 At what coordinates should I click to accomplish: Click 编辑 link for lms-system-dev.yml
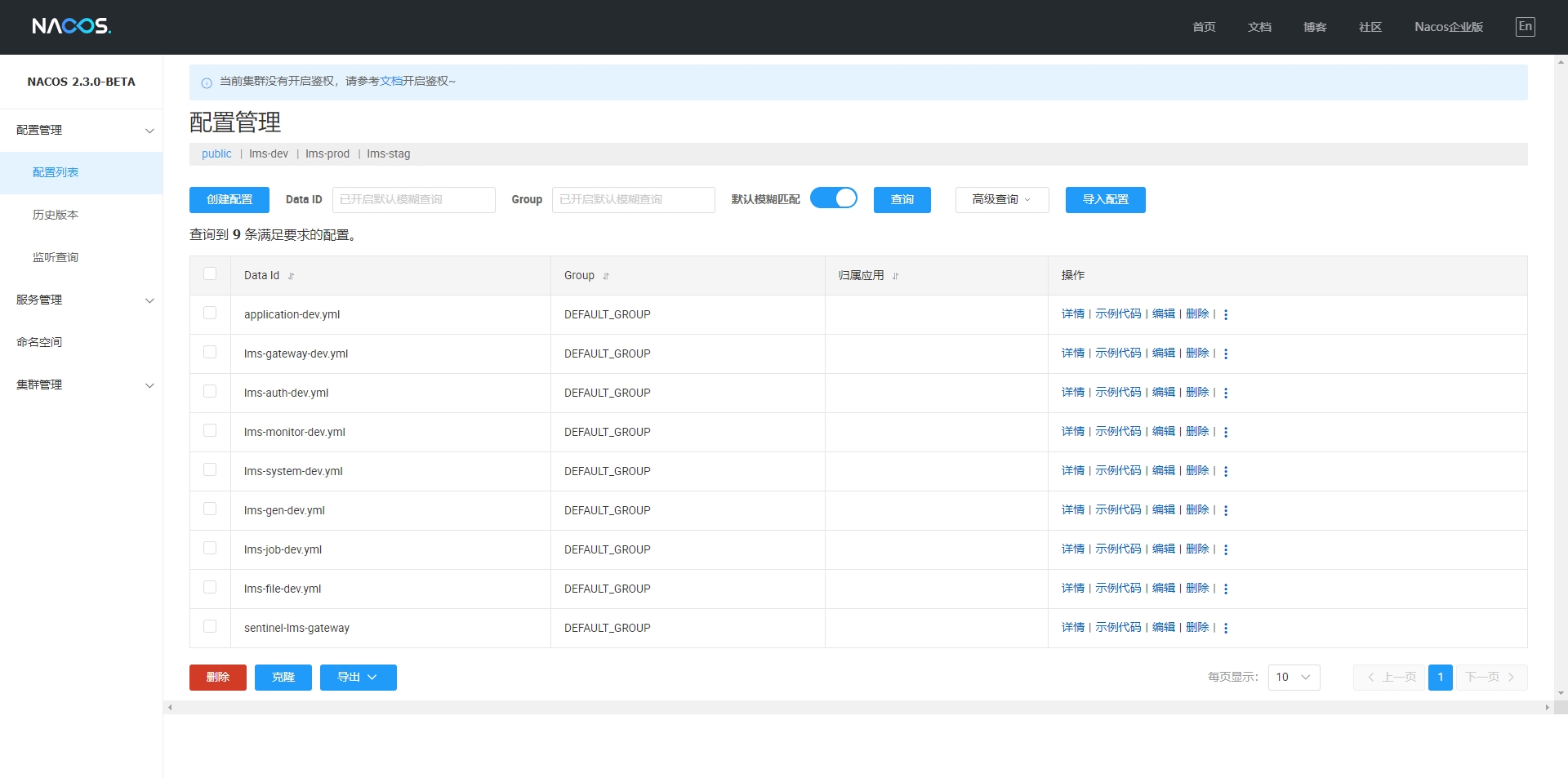point(1163,471)
